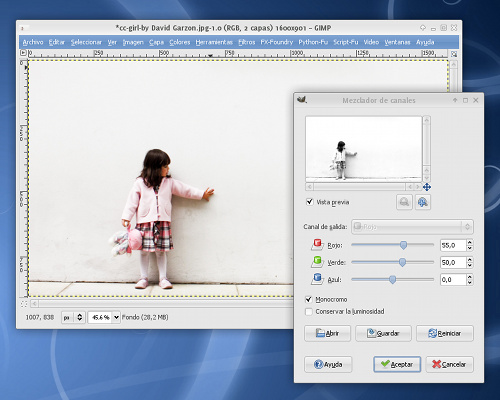This screenshot has height=400, width=500.
Task: Uncheck the Monocromo checkbox
Action: point(309,299)
